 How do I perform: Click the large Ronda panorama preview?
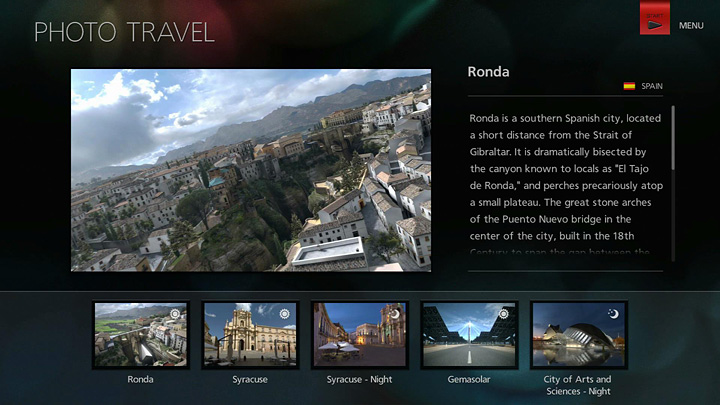point(251,170)
